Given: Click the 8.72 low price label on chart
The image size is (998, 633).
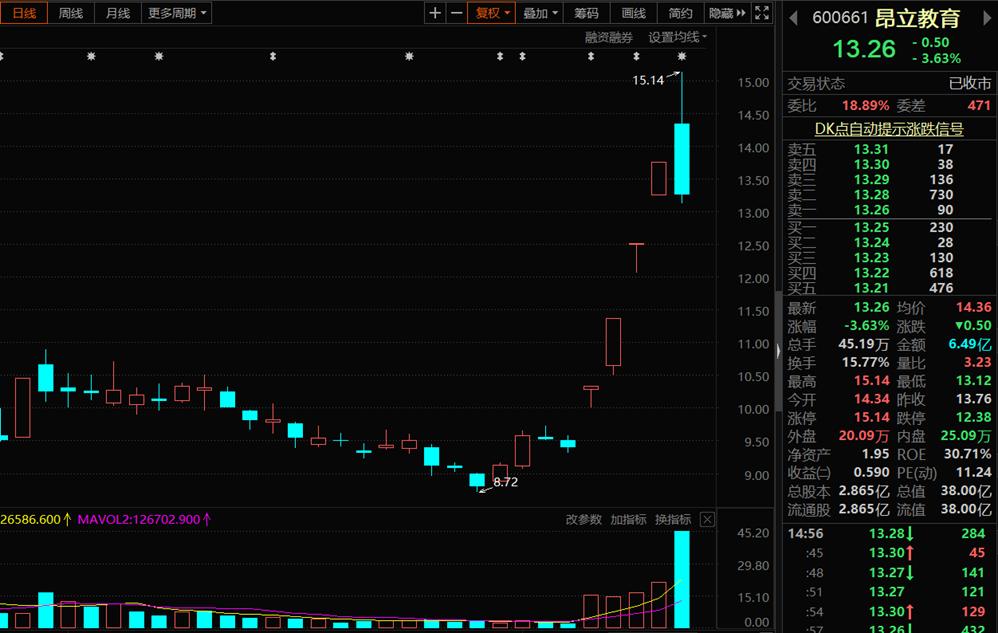Looking at the screenshot, I should click(x=505, y=482).
